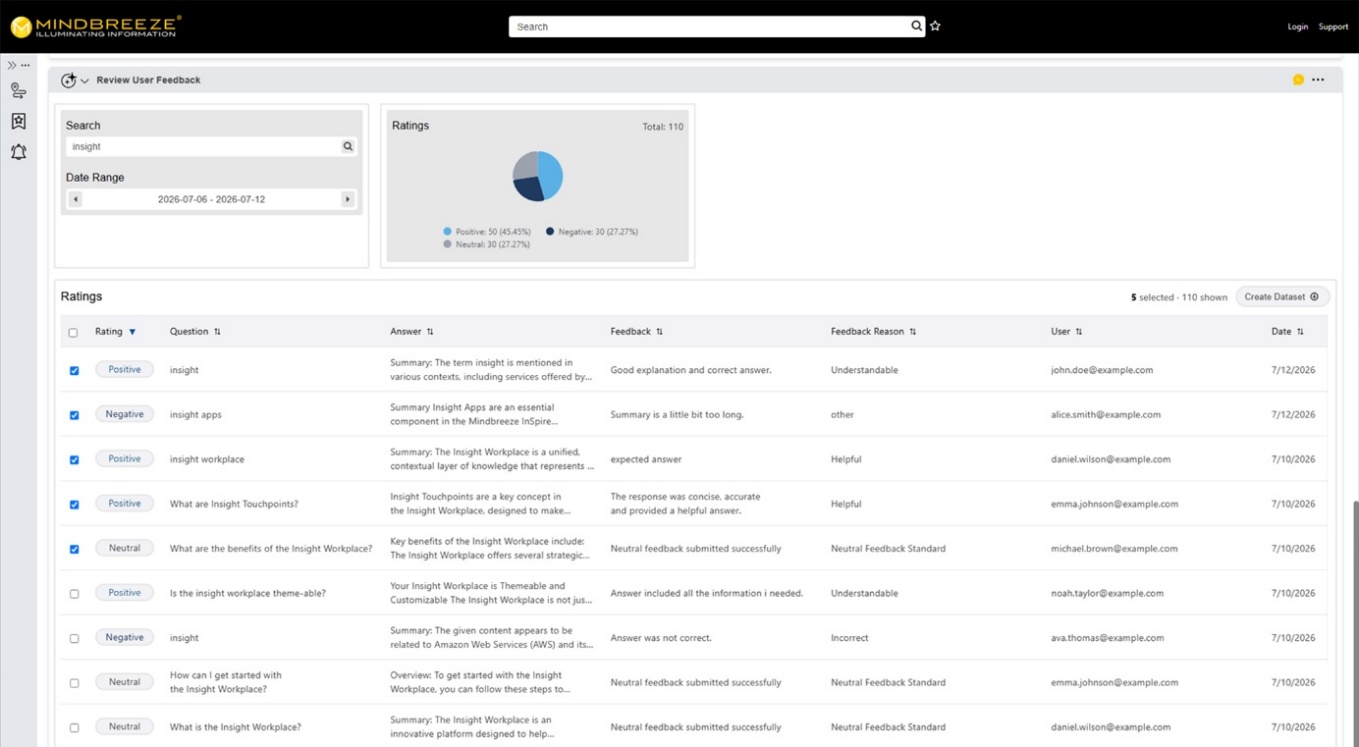Click the date range value 2026-07-06 - 2026-07-12

(211, 199)
